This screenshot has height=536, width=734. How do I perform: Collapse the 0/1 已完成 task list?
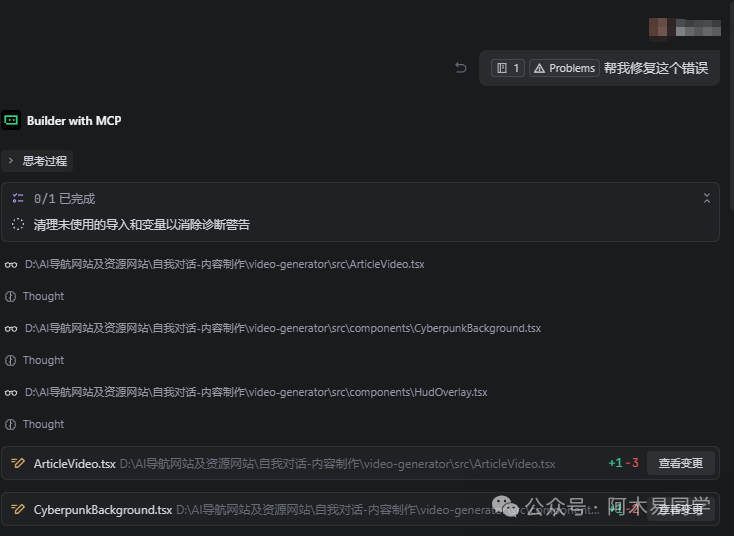point(707,198)
